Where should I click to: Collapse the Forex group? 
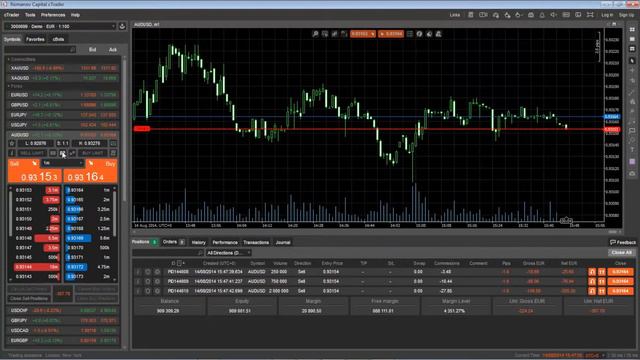click(16, 86)
